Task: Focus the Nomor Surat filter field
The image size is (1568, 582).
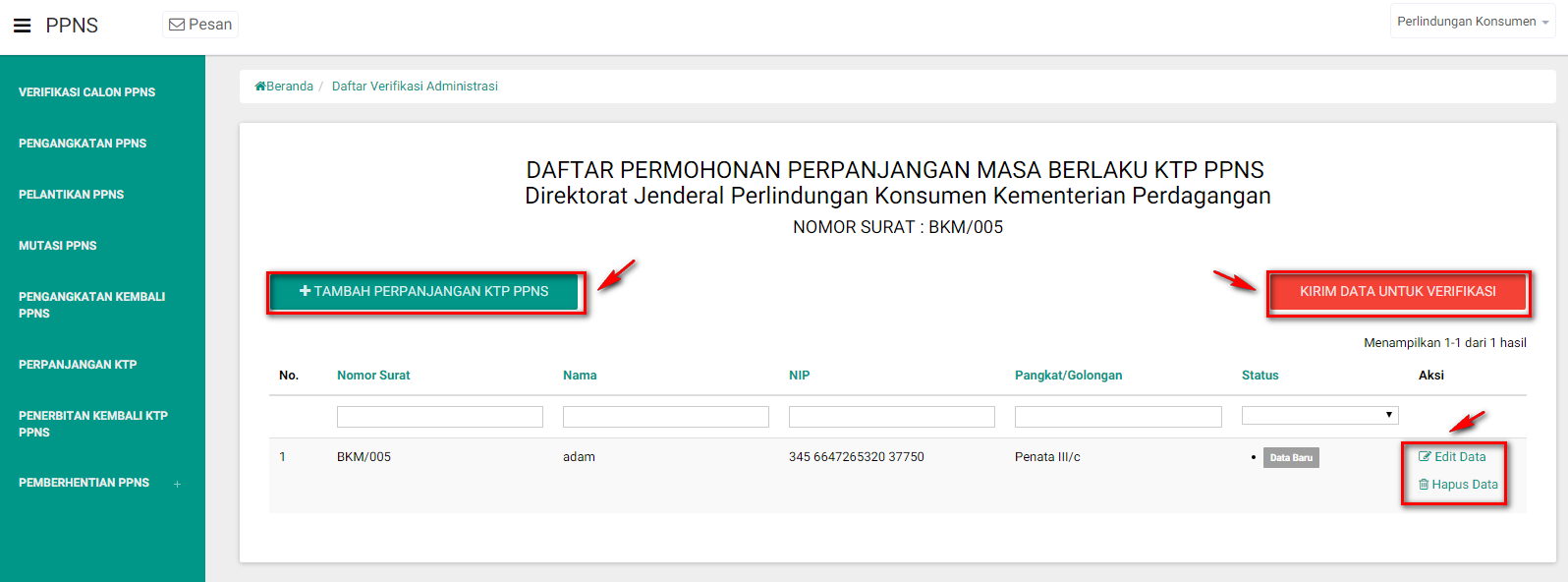Action: 440,417
